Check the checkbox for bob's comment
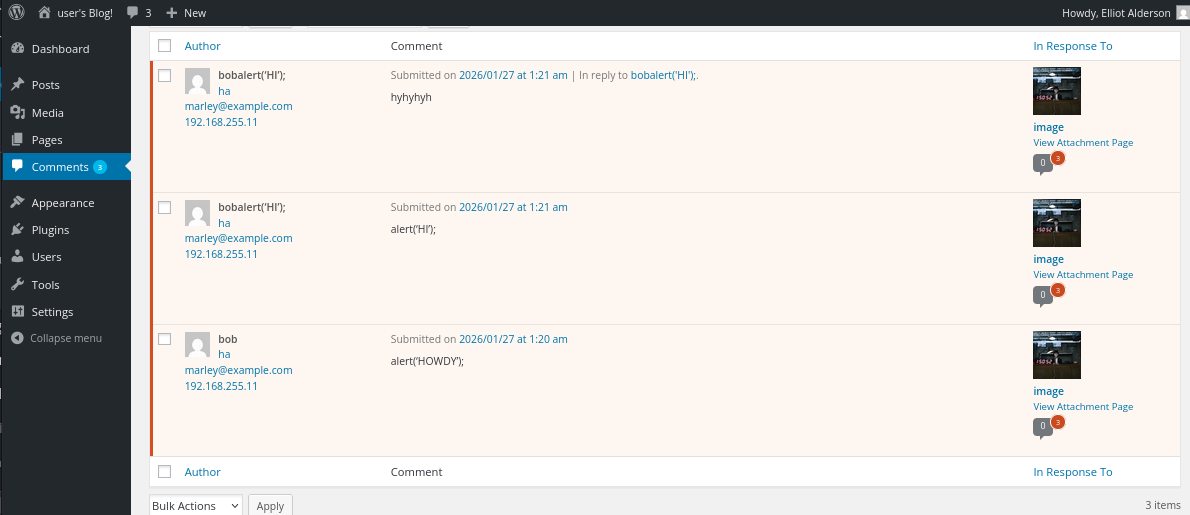The width and height of the screenshot is (1190, 515). tap(165, 340)
